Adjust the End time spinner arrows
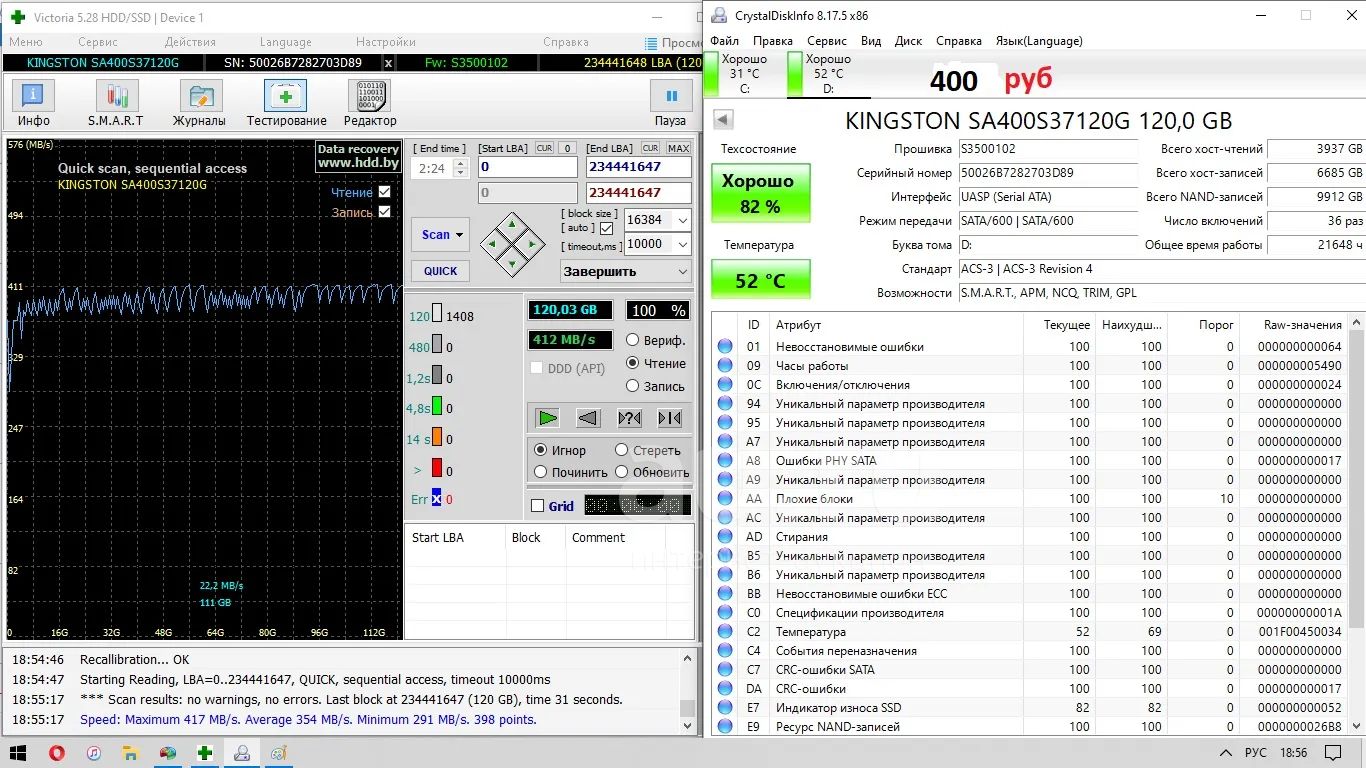 click(460, 169)
